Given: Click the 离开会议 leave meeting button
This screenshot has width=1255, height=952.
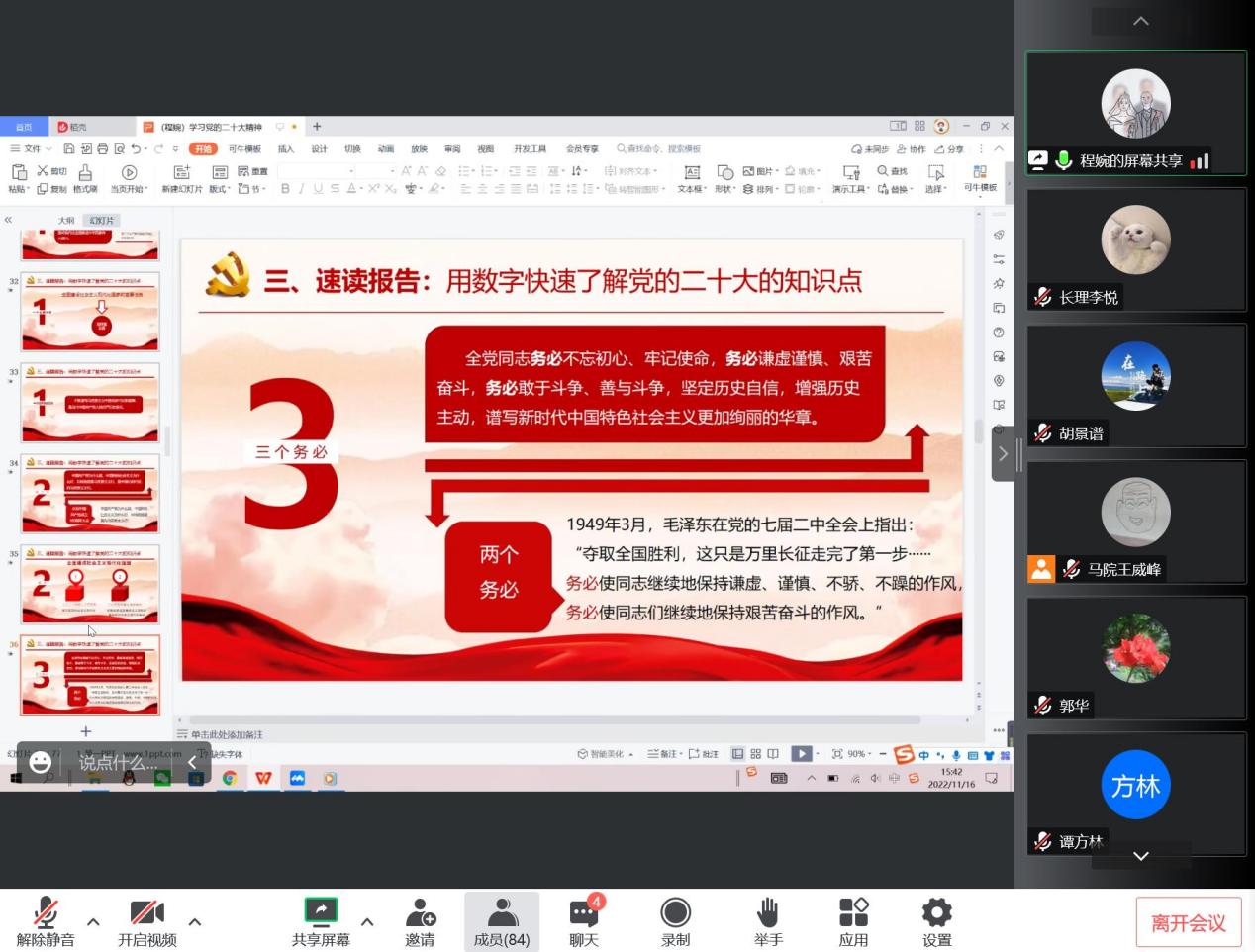Looking at the screenshot, I should pos(1188,923).
